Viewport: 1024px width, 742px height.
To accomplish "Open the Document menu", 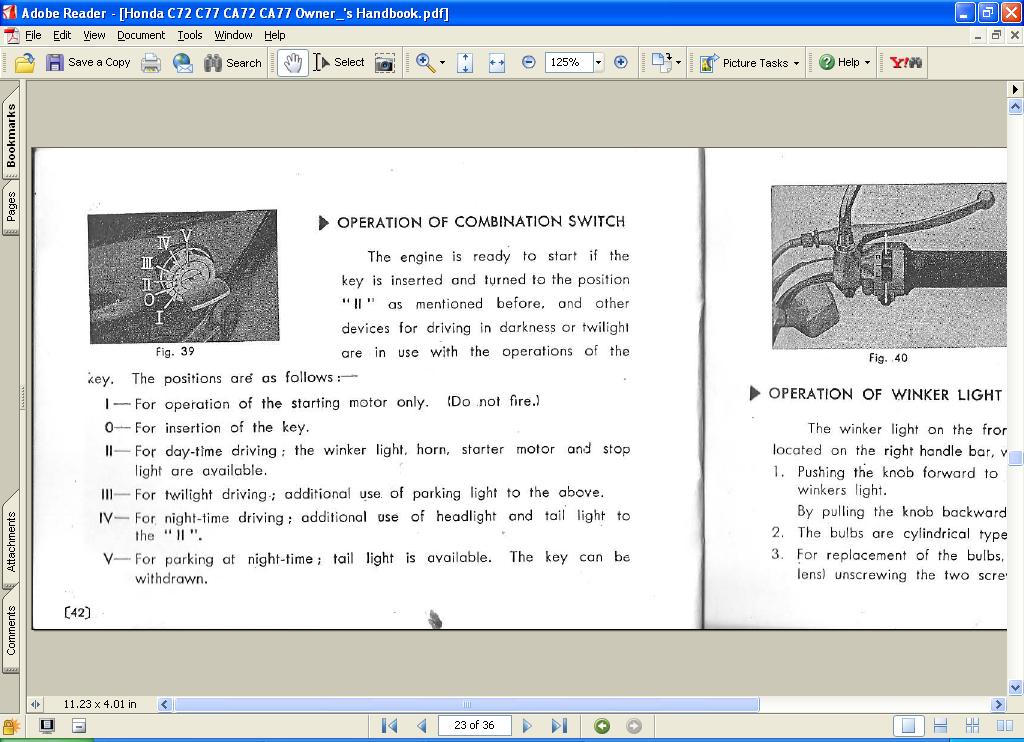I will [x=140, y=35].
